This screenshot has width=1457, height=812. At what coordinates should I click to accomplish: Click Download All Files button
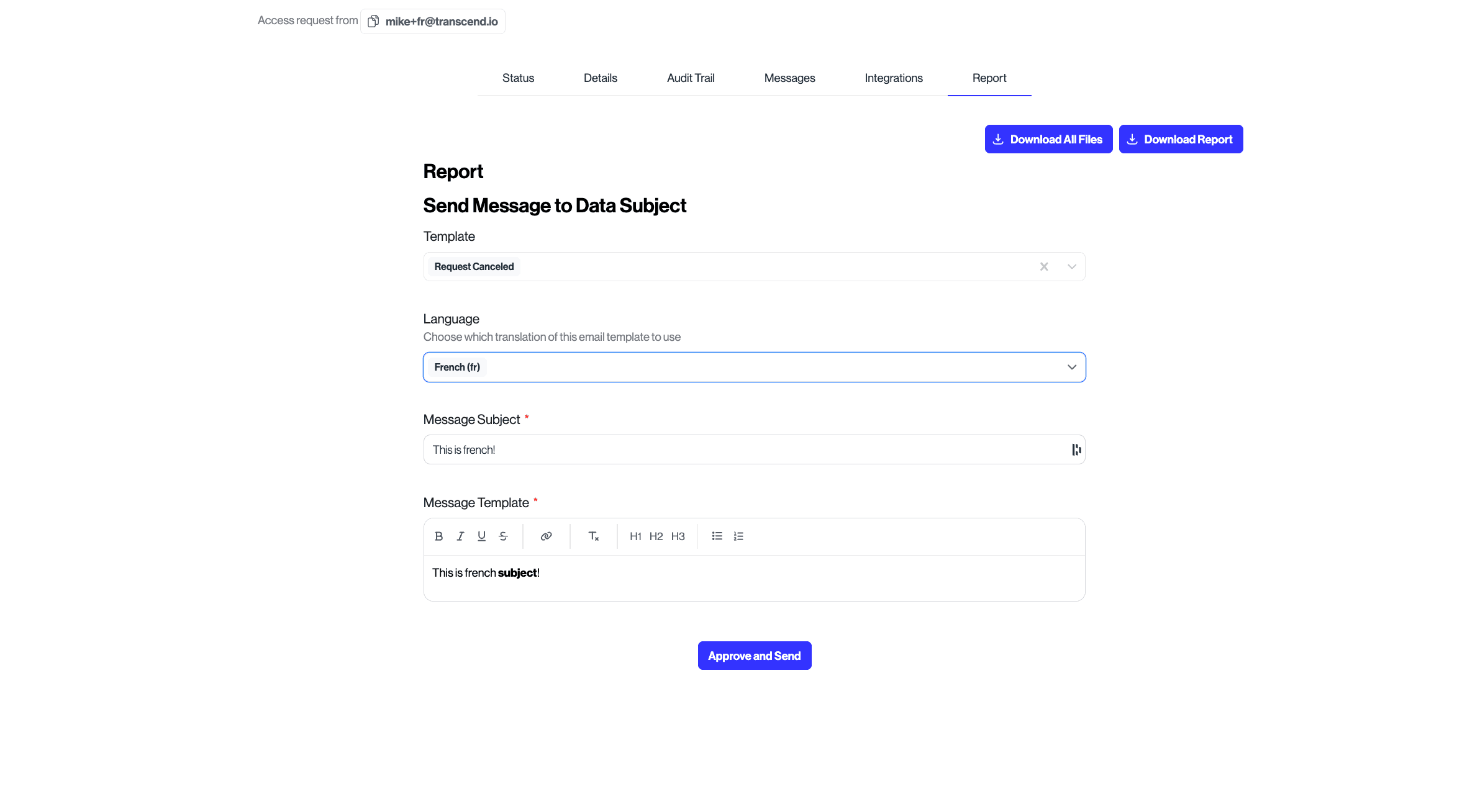pyautogui.click(x=1048, y=140)
